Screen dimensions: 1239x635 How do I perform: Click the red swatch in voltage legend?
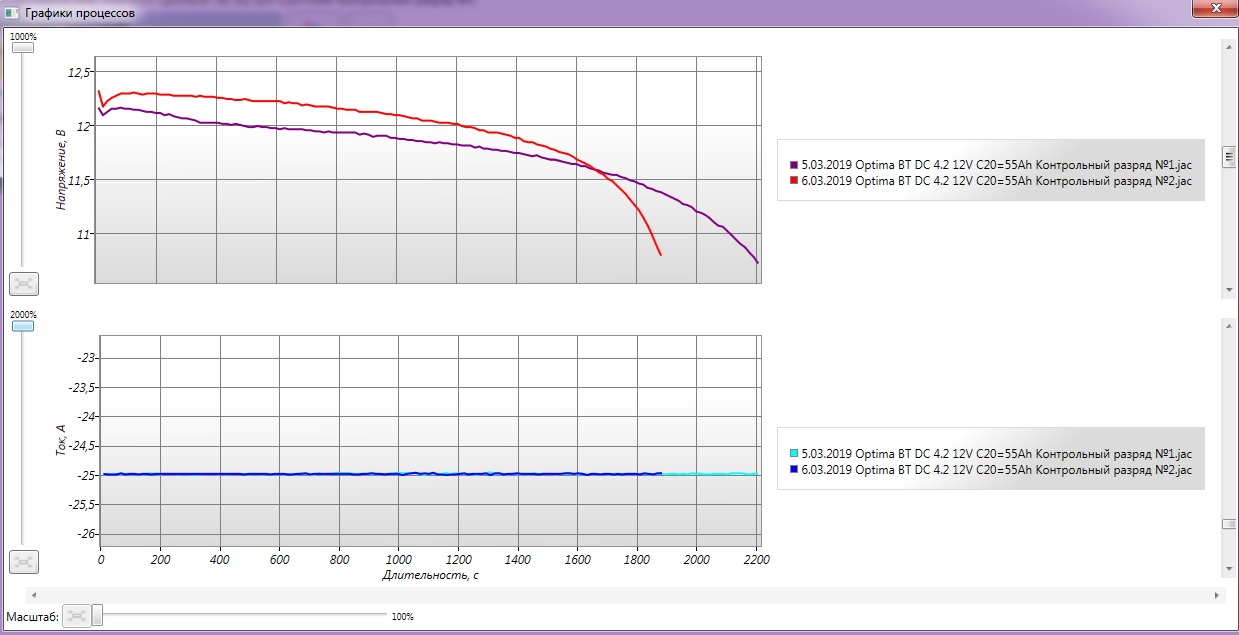click(794, 181)
